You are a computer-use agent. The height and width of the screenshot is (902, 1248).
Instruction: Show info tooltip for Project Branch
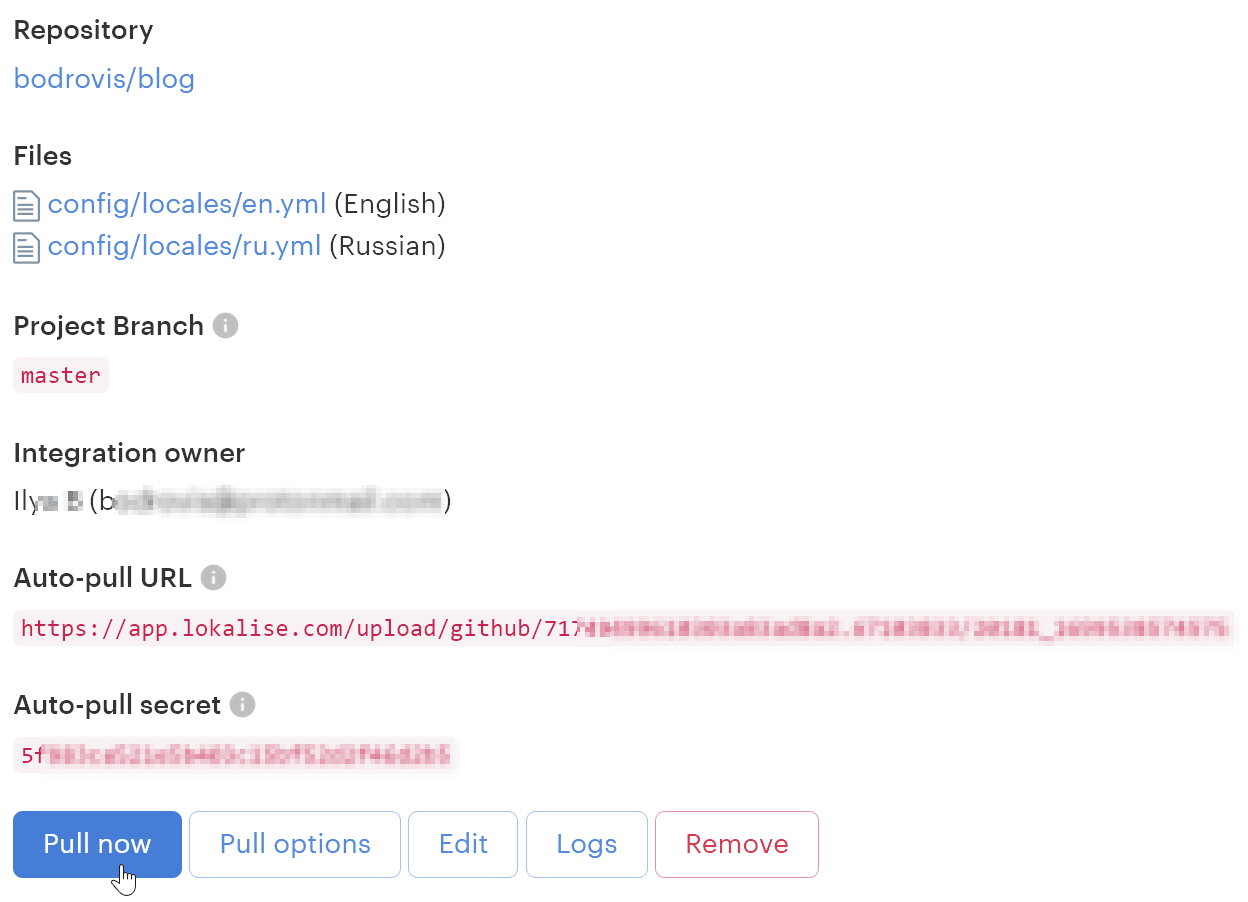[x=226, y=326]
